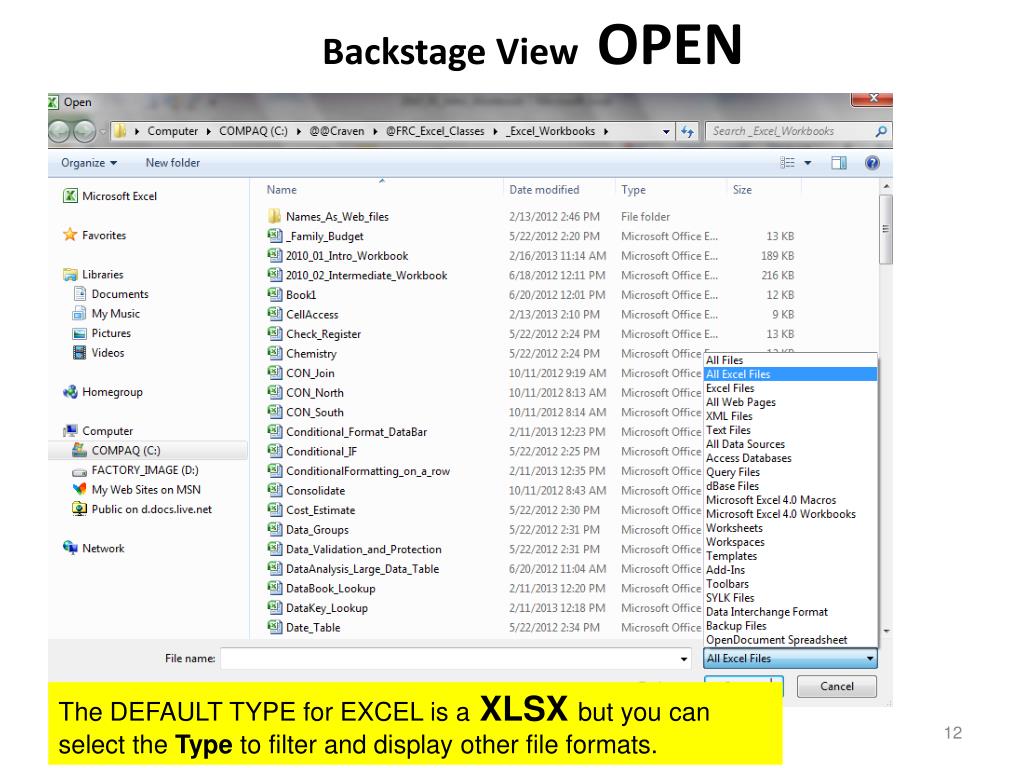Click the Cancel button

click(x=837, y=686)
